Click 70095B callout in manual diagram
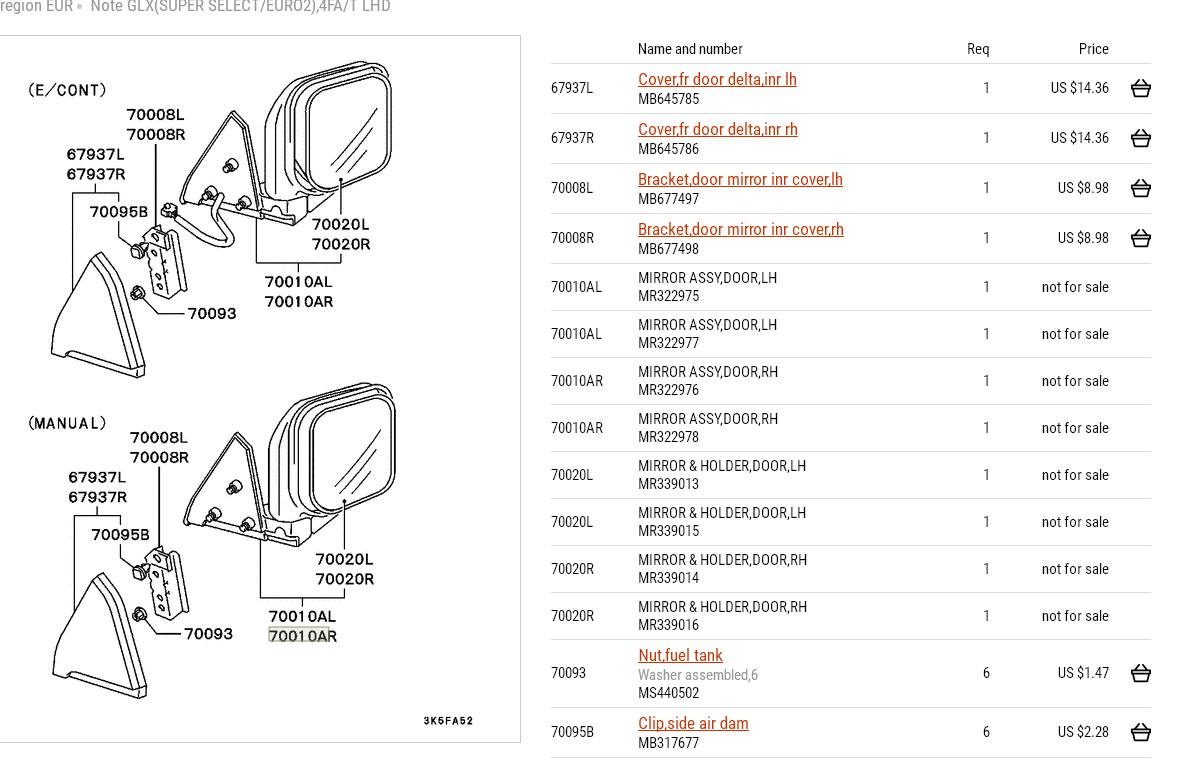Screen dimensions: 1193x782 coord(120,535)
